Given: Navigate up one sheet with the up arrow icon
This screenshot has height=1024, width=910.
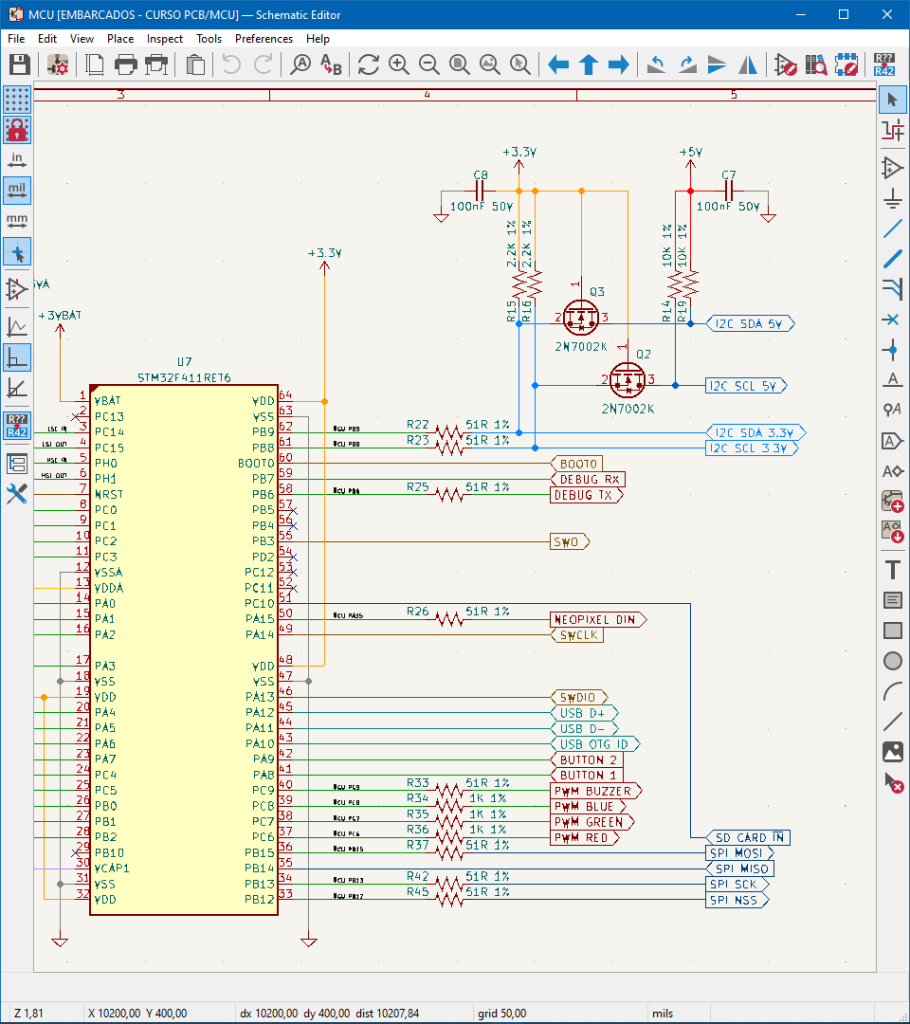Looking at the screenshot, I should tap(589, 65).
